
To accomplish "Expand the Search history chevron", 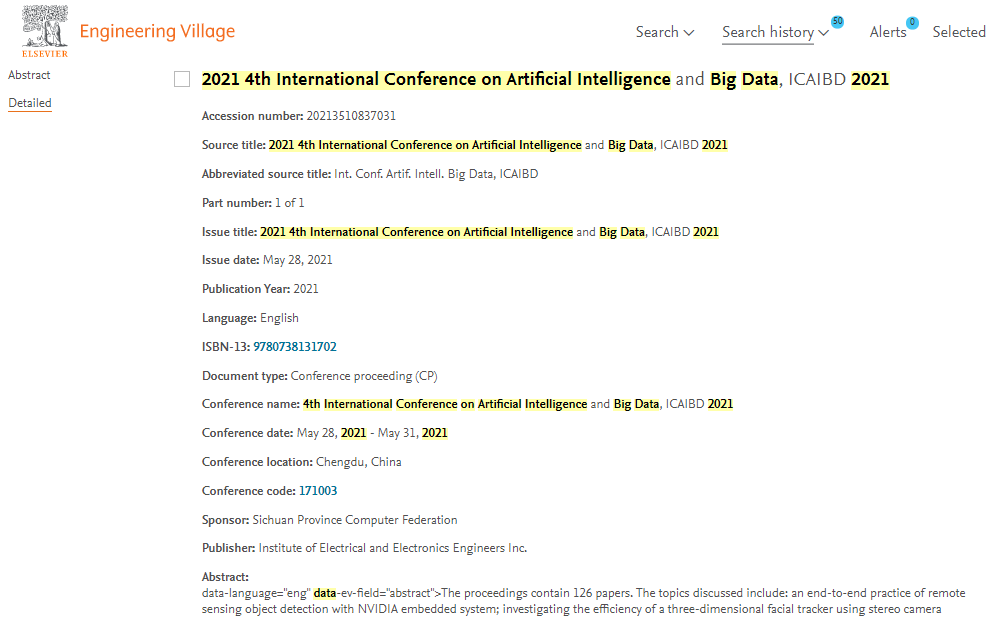I will click(823, 33).
